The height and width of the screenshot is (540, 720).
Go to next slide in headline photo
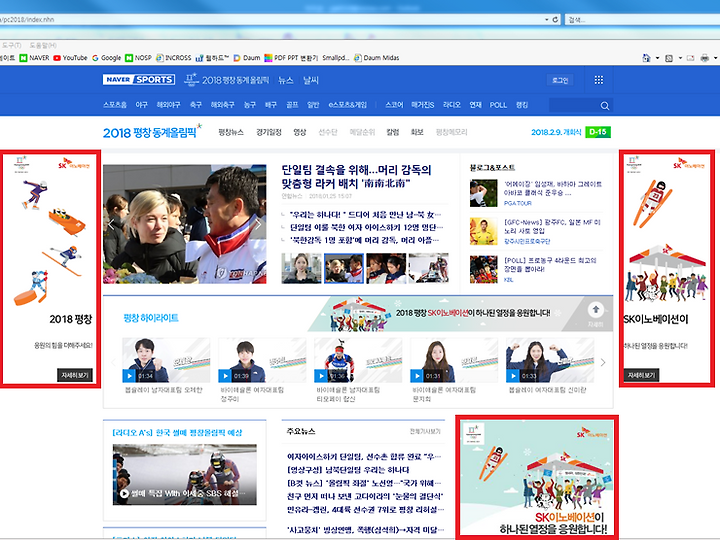pyautogui.click(x=258, y=225)
